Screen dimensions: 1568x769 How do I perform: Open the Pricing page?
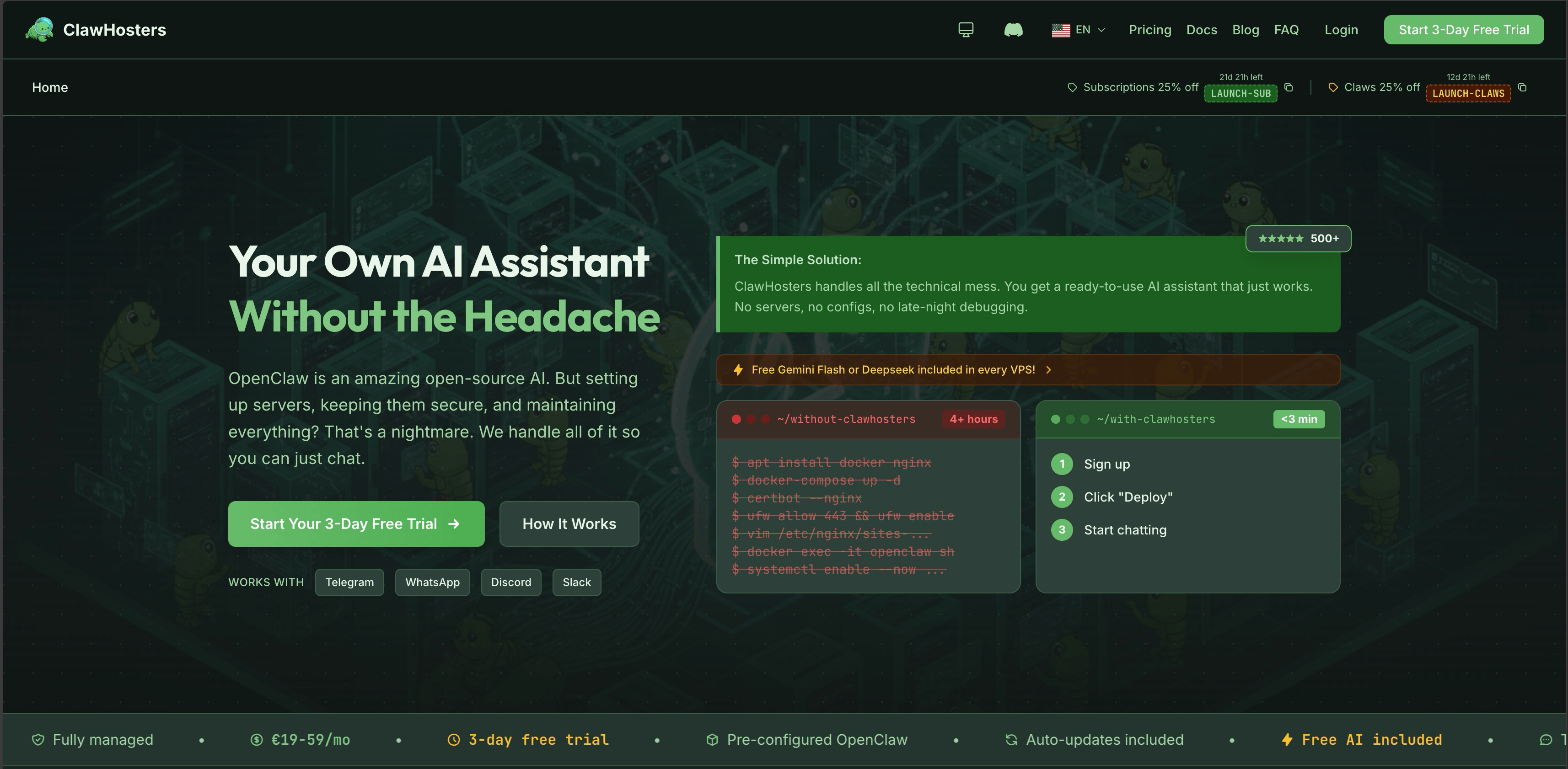1150,29
